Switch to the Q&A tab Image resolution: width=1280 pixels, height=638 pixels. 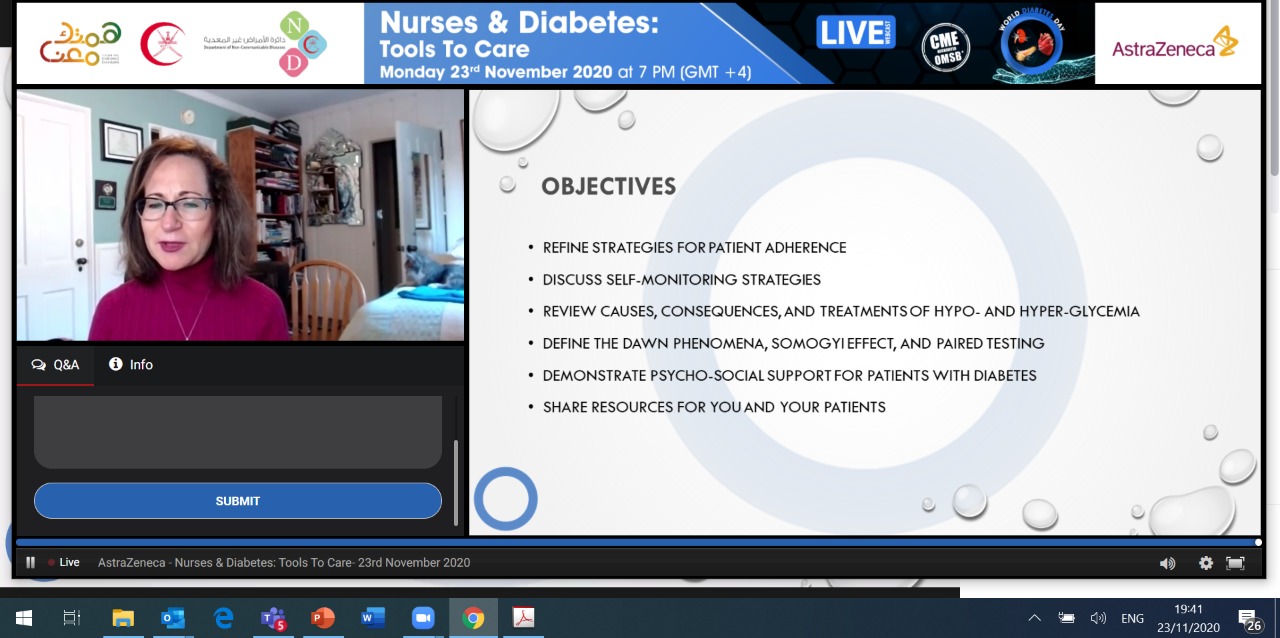(x=56, y=365)
